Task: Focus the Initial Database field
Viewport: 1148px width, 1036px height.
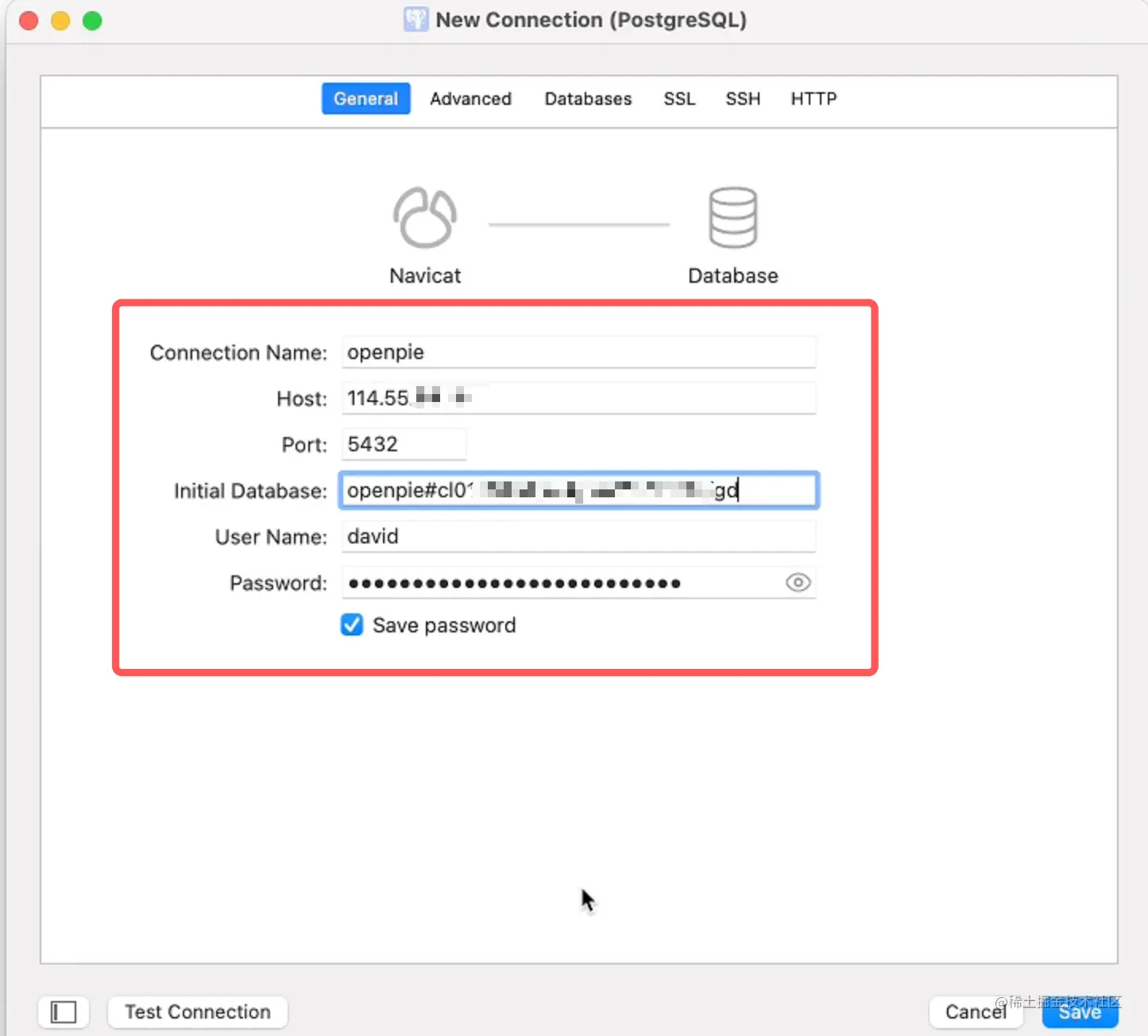Action: click(x=578, y=490)
